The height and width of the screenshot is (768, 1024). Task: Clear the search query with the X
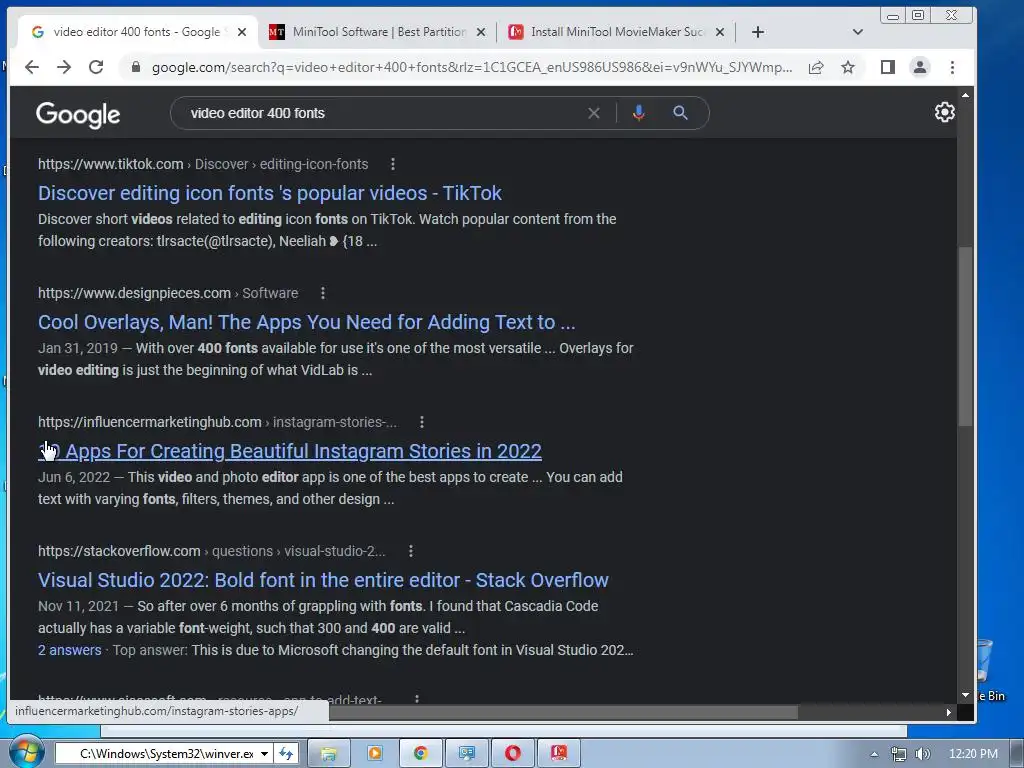coord(594,113)
